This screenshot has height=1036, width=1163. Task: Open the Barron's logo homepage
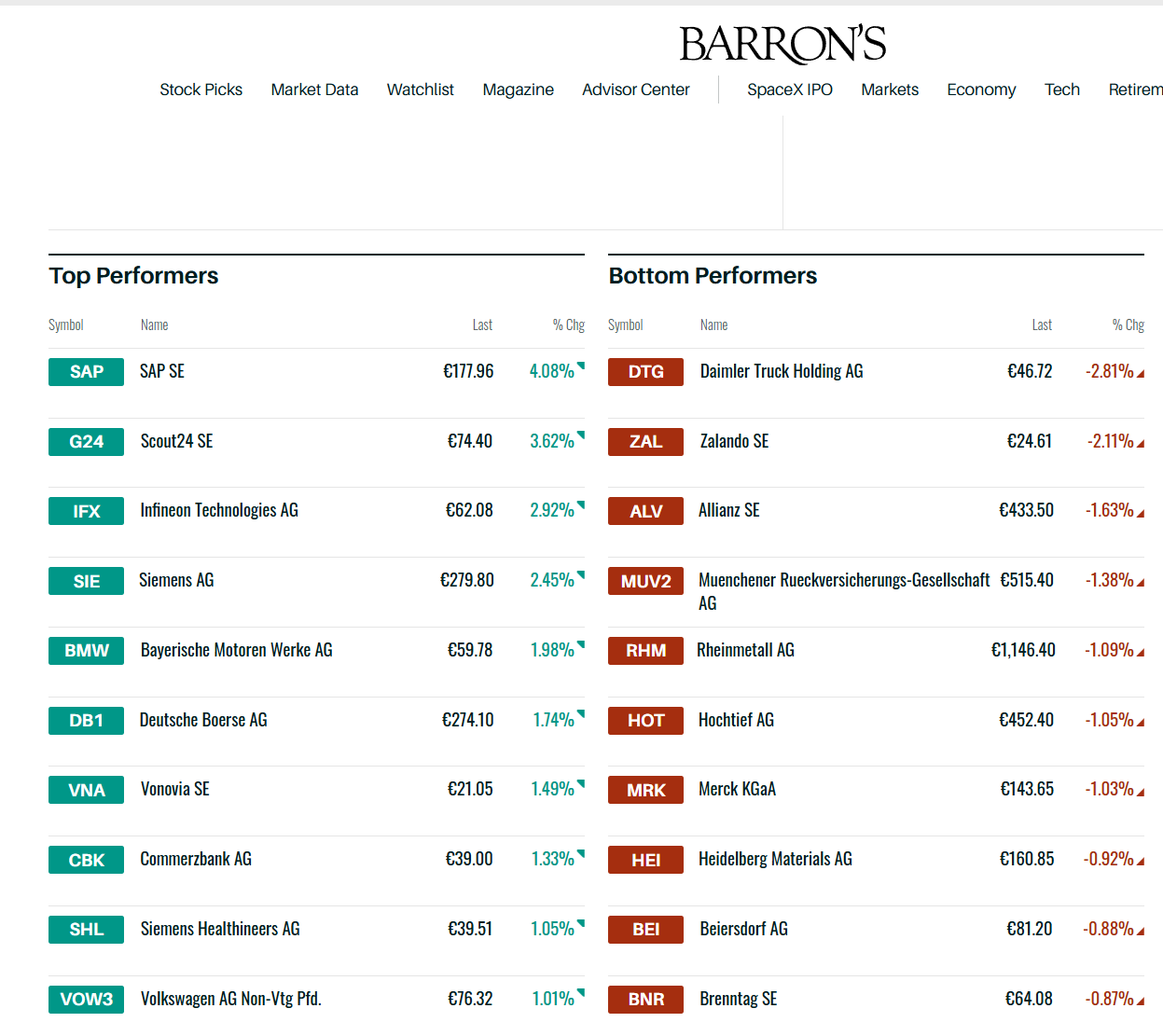click(782, 44)
